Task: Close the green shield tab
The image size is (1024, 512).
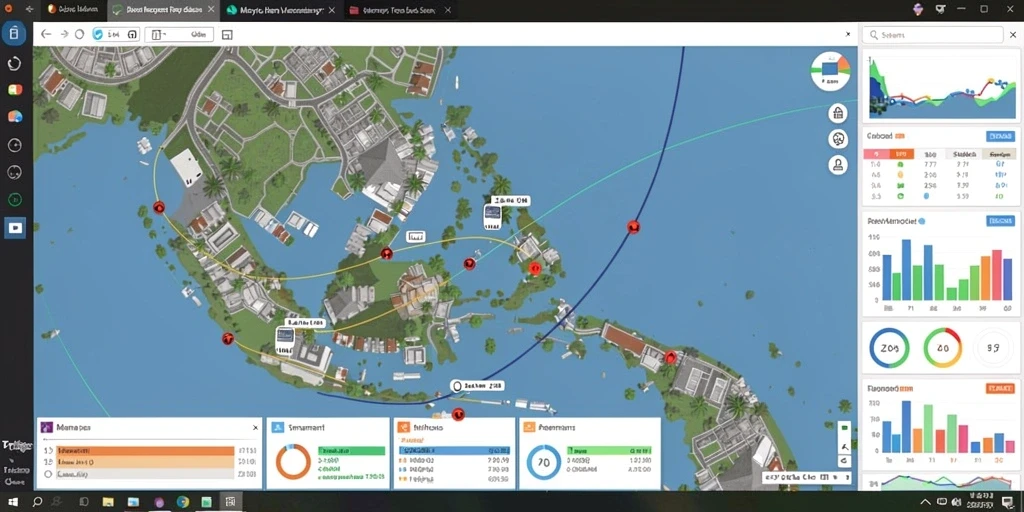Action: tap(210, 10)
